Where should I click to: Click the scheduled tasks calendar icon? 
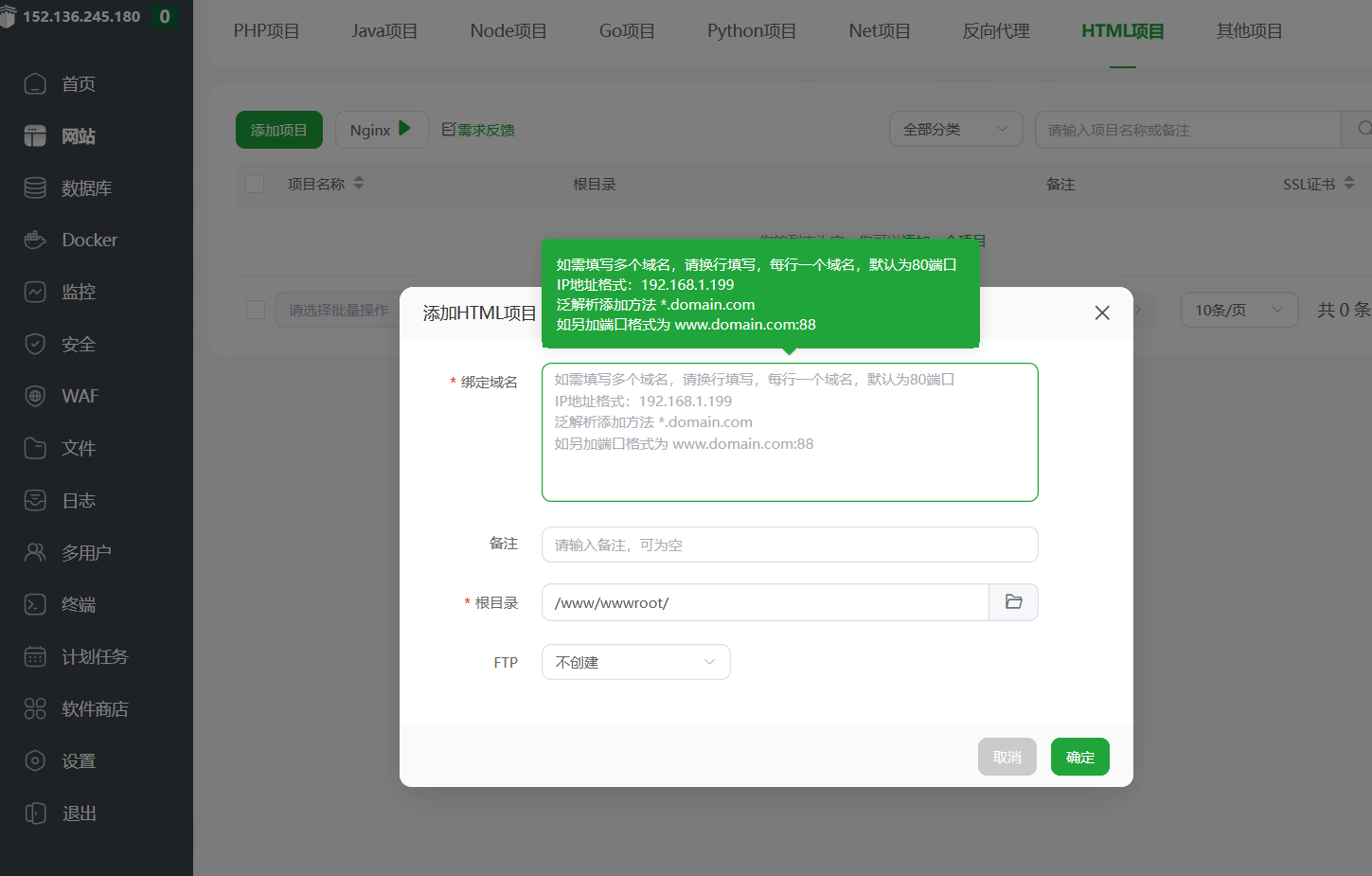pyautogui.click(x=35, y=656)
